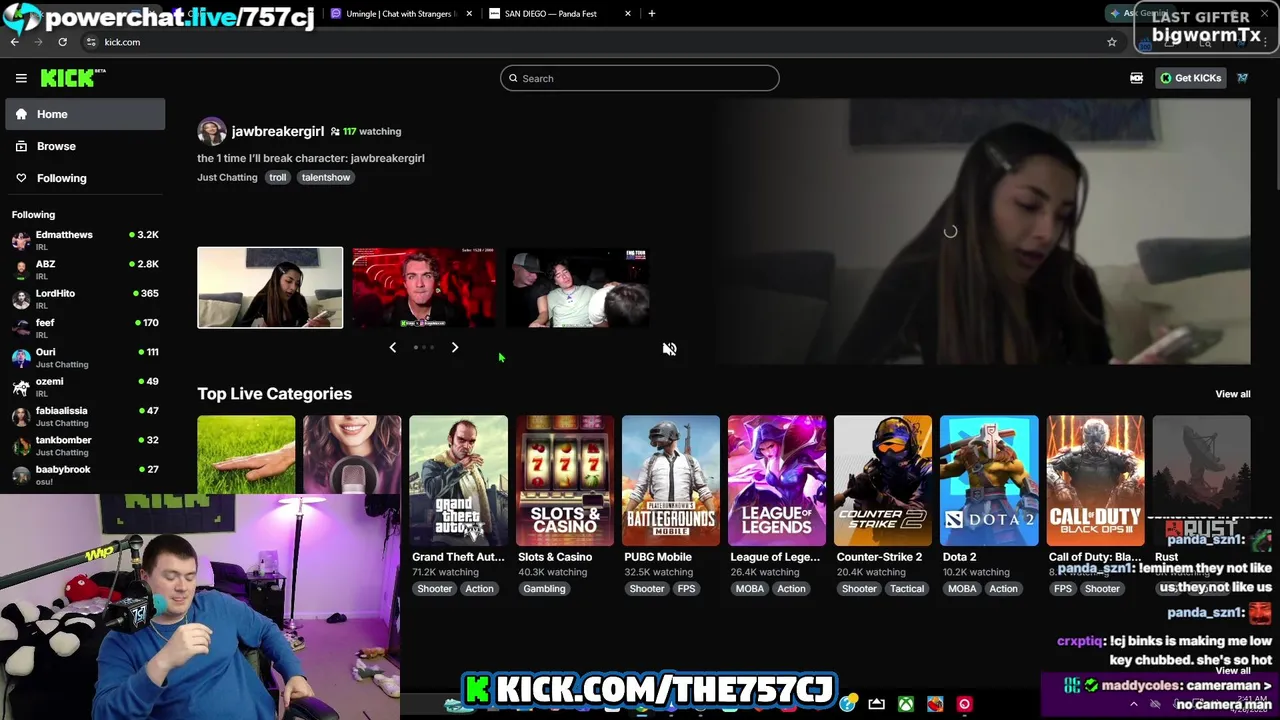Screen dimensions: 1280x720
Task: Open fabiaalissia in Following list
Action: click(85, 416)
